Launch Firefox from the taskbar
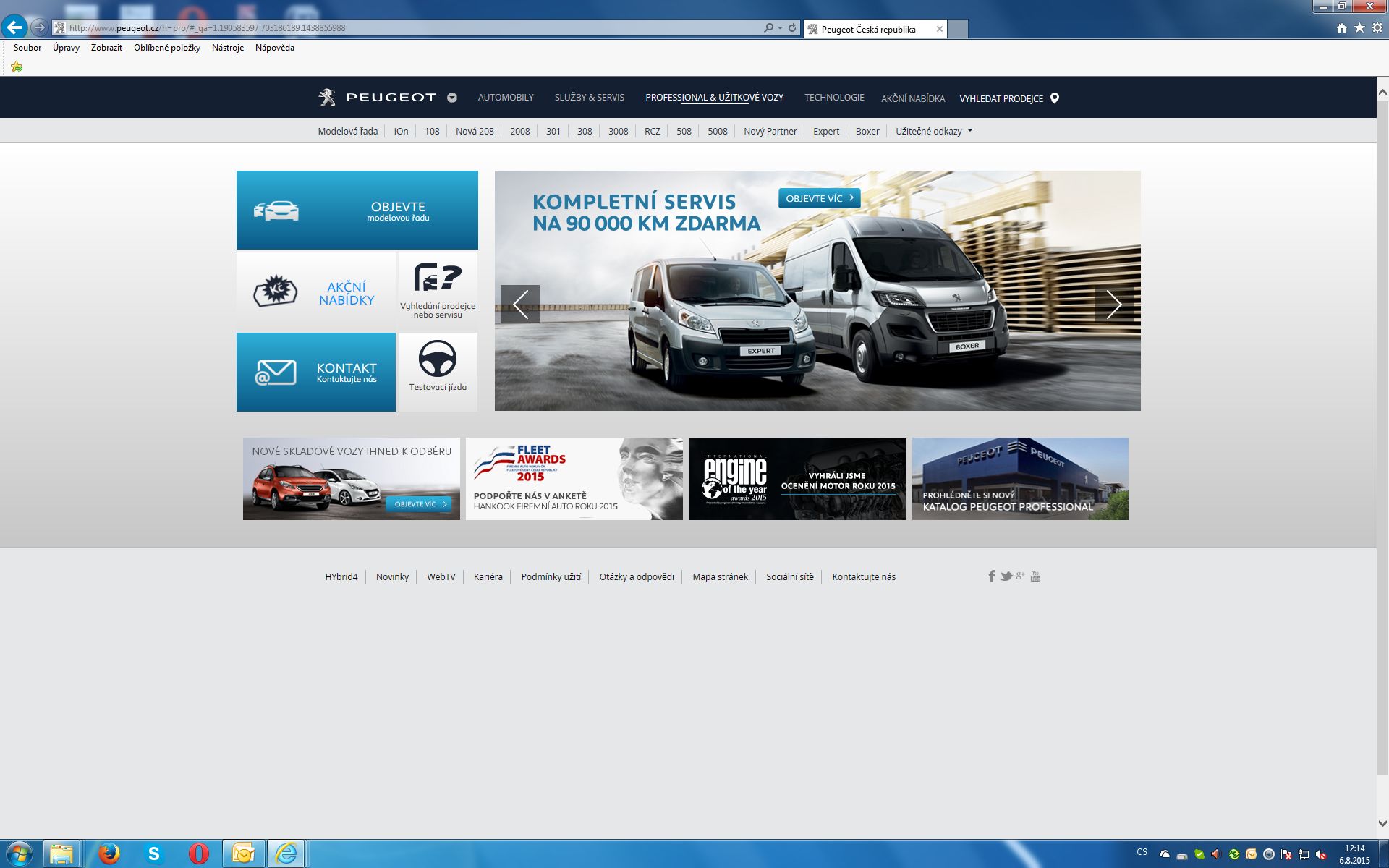 109,854
